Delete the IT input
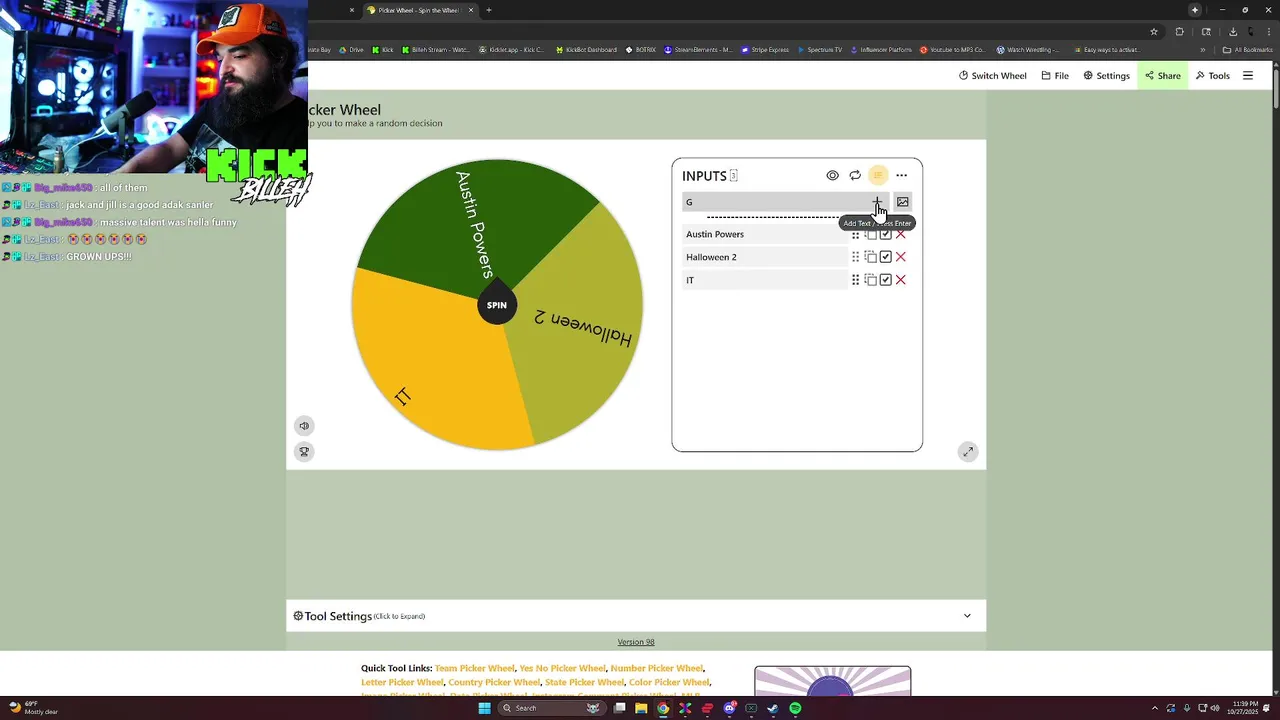The height and width of the screenshot is (720, 1280). pos(901,280)
